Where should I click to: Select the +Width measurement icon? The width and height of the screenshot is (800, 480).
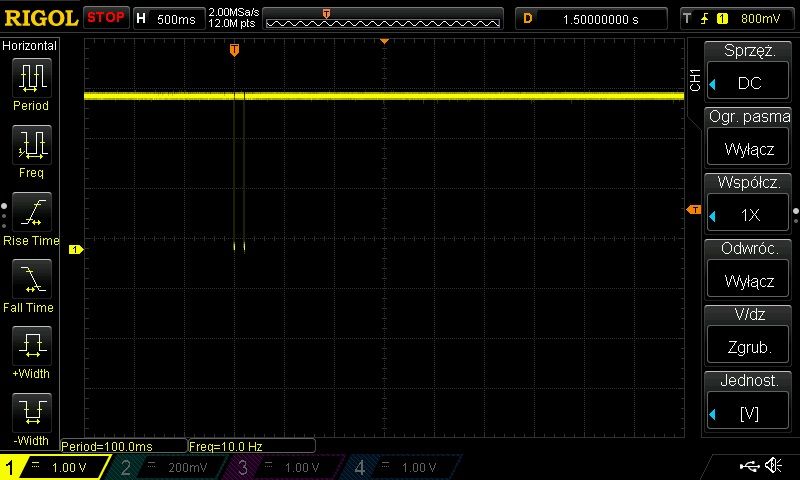click(x=32, y=345)
